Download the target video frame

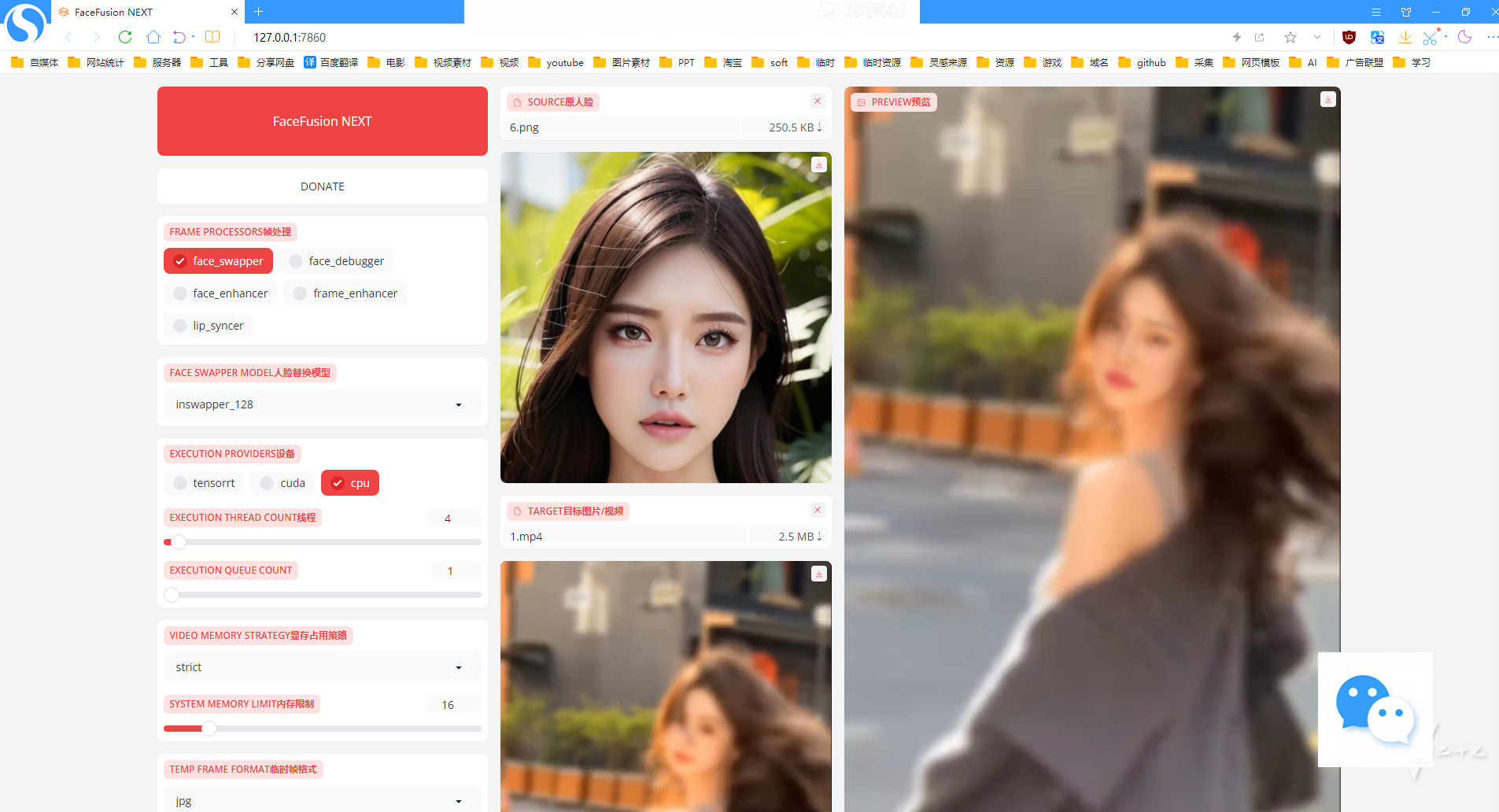[x=819, y=574]
